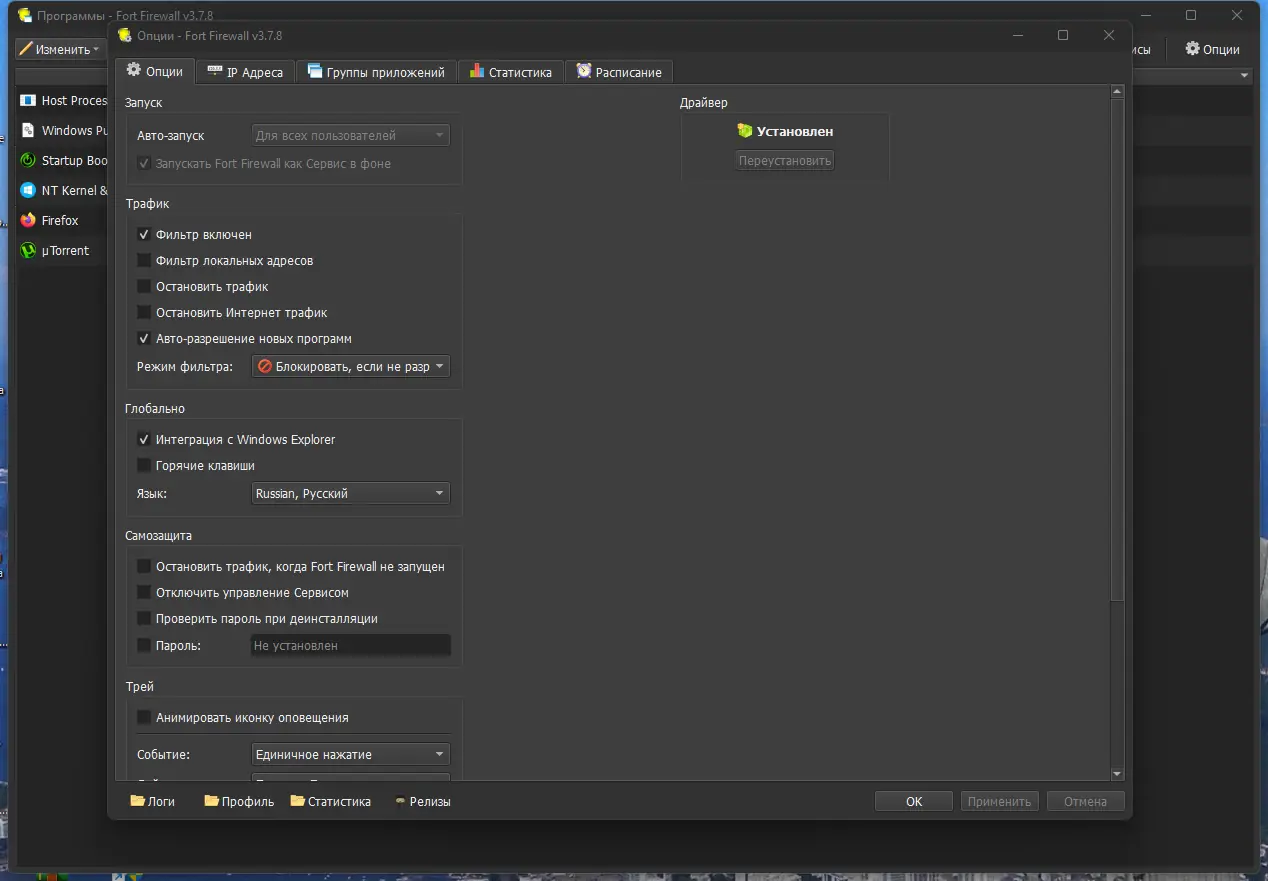The height and width of the screenshot is (881, 1268).
Task: Open the Режим фильтра dropdown
Action: click(350, 366)
